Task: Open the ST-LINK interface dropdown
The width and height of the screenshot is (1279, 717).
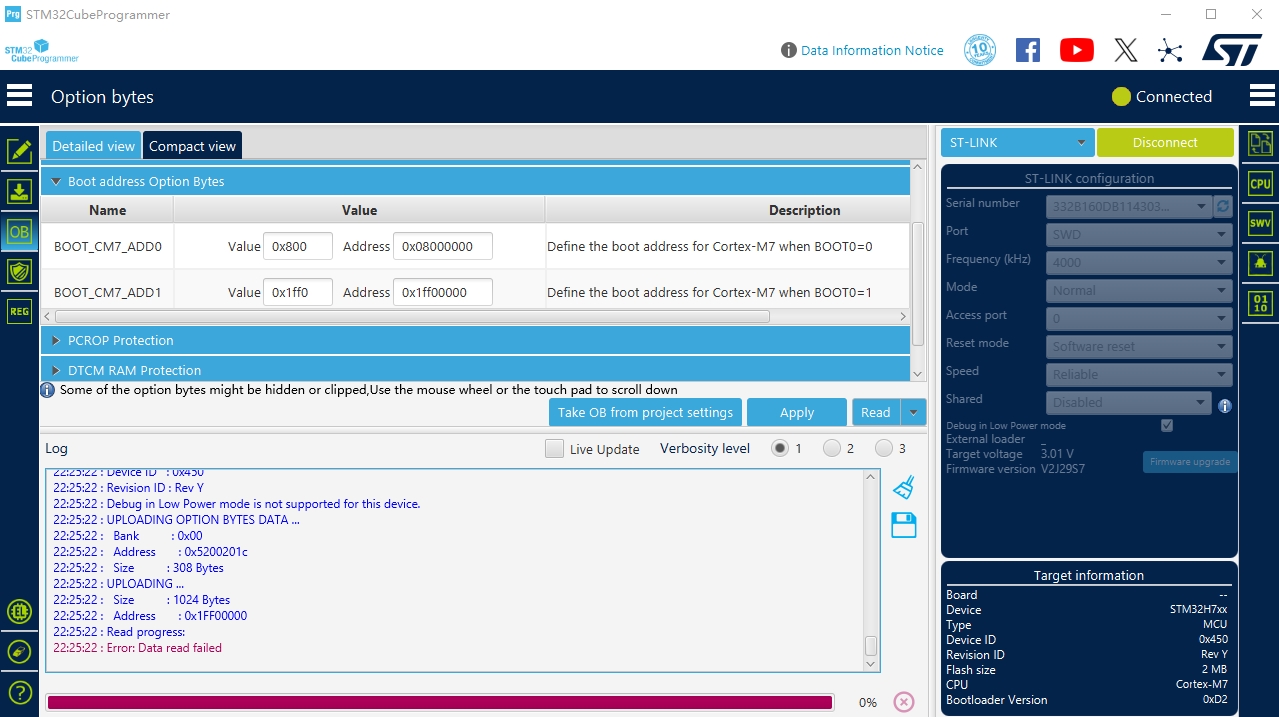Action: coord(1018,142)
